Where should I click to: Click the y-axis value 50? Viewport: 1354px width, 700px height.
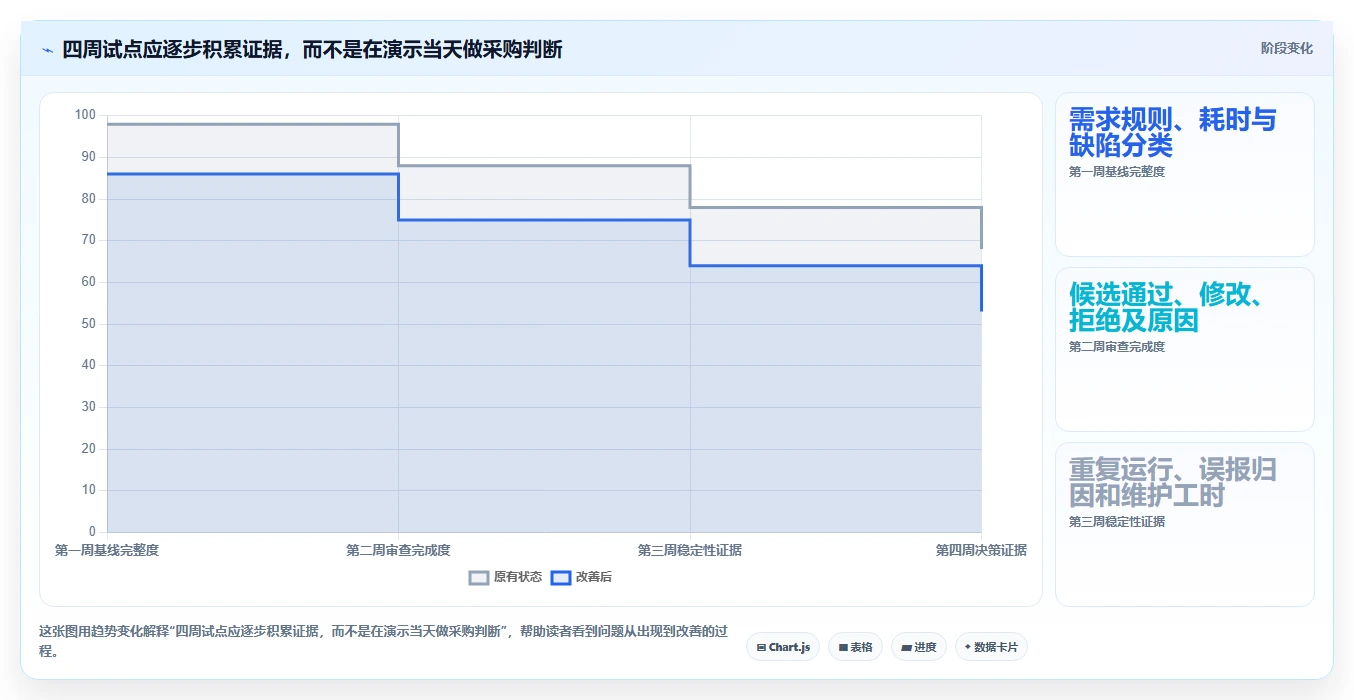coord(89,324)
